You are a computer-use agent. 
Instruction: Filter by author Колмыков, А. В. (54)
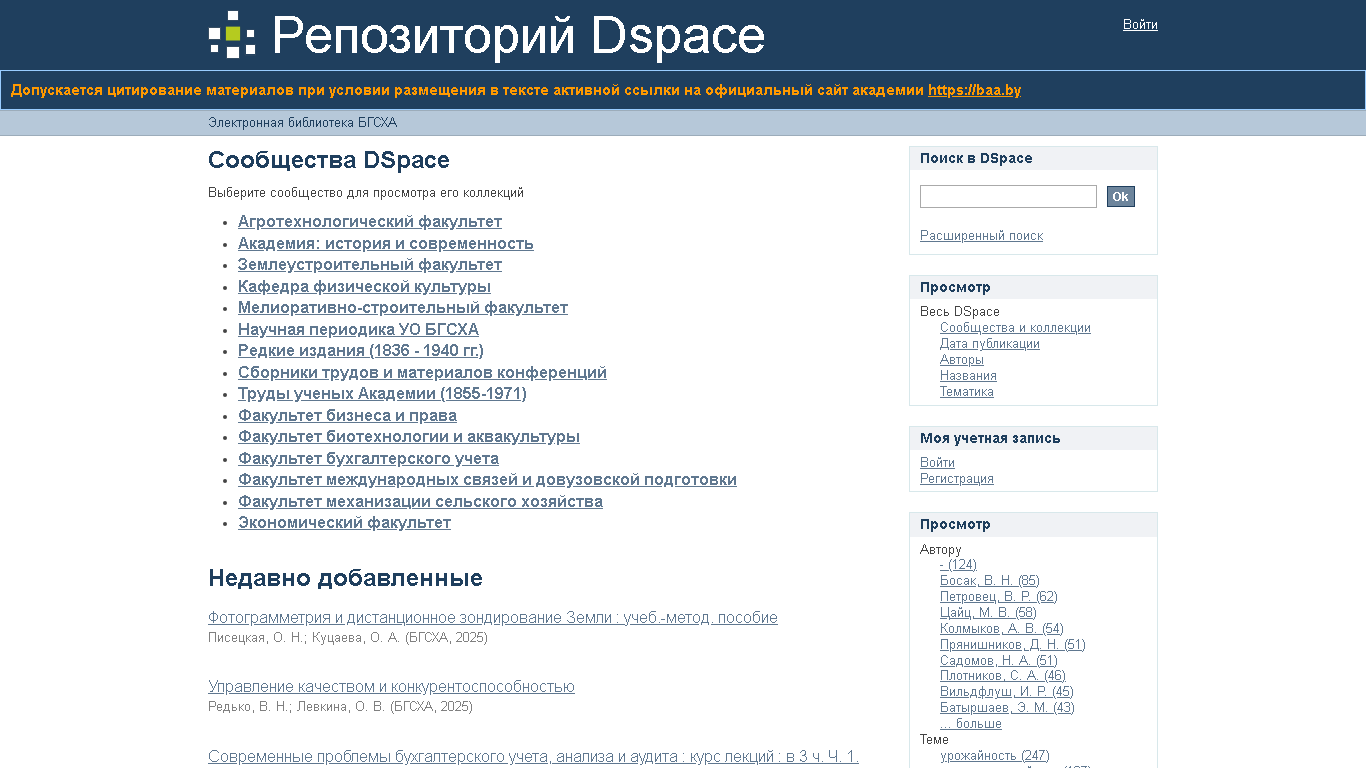click(x=1001, y=629)
